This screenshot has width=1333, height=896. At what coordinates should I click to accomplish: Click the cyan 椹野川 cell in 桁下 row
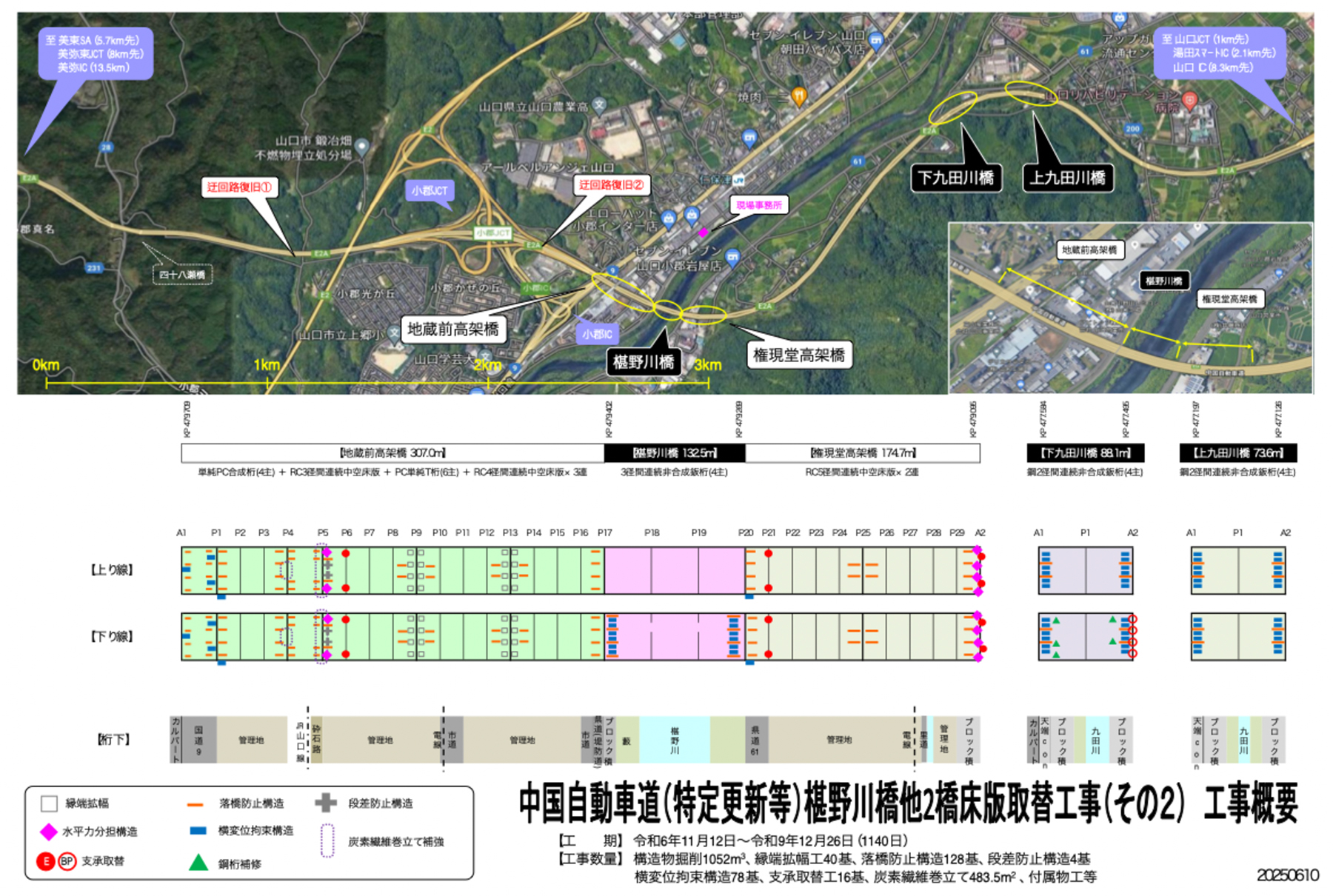[674, 740]
